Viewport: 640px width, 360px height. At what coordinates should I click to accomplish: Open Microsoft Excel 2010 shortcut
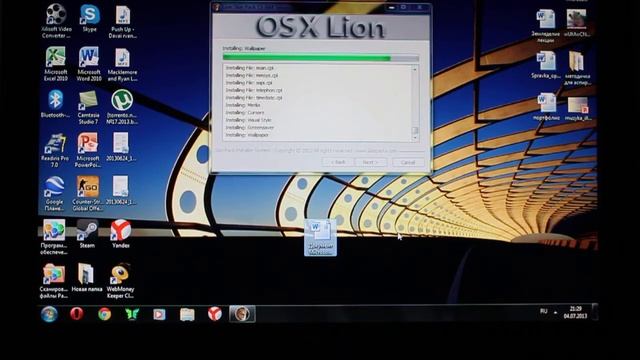(56, 64)
